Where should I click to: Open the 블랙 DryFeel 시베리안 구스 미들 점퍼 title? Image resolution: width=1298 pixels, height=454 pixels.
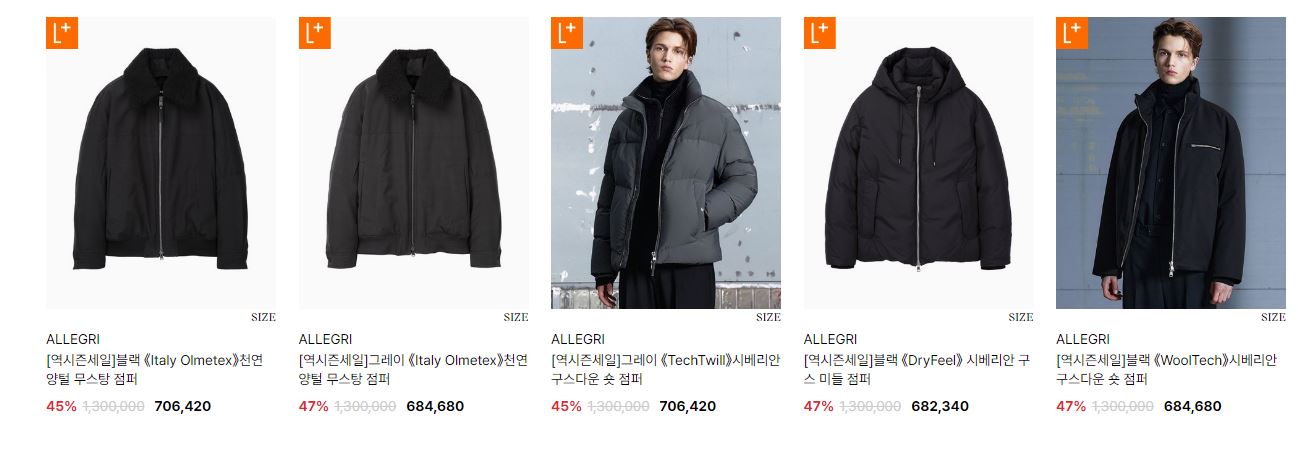tap(917, 370)
